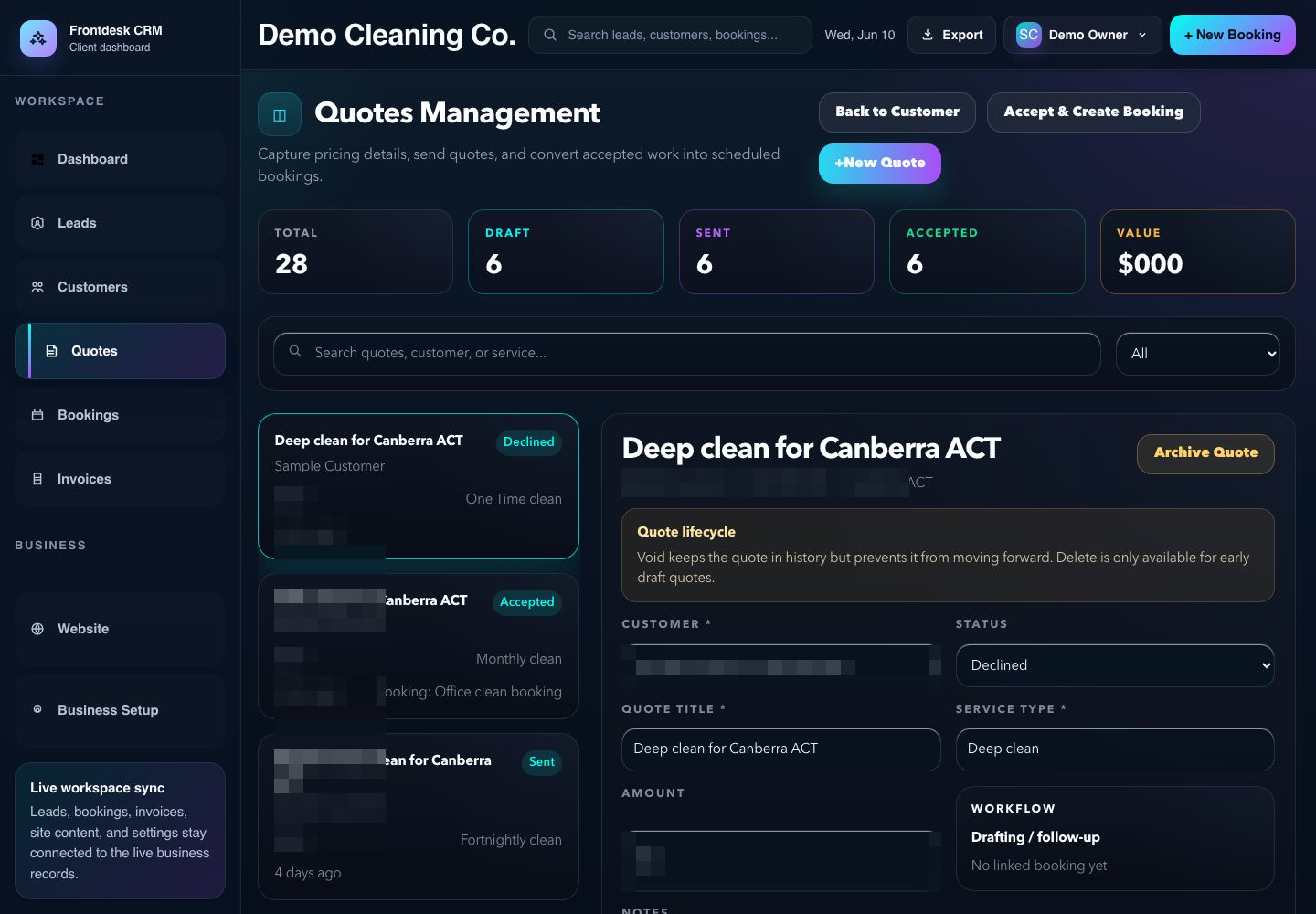Click the +New Quote button
The image size is (1316, 914).
click(x=880, y=164)
